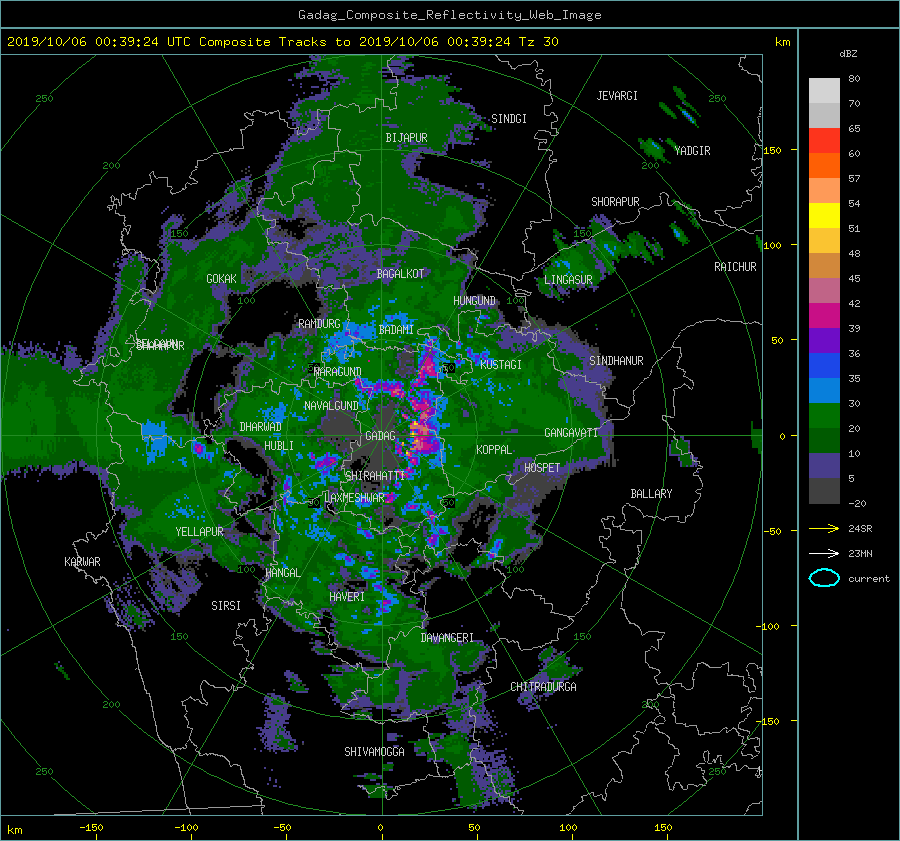
Task: Click the SIRSI city label
Action: click(x=226, y=606)
